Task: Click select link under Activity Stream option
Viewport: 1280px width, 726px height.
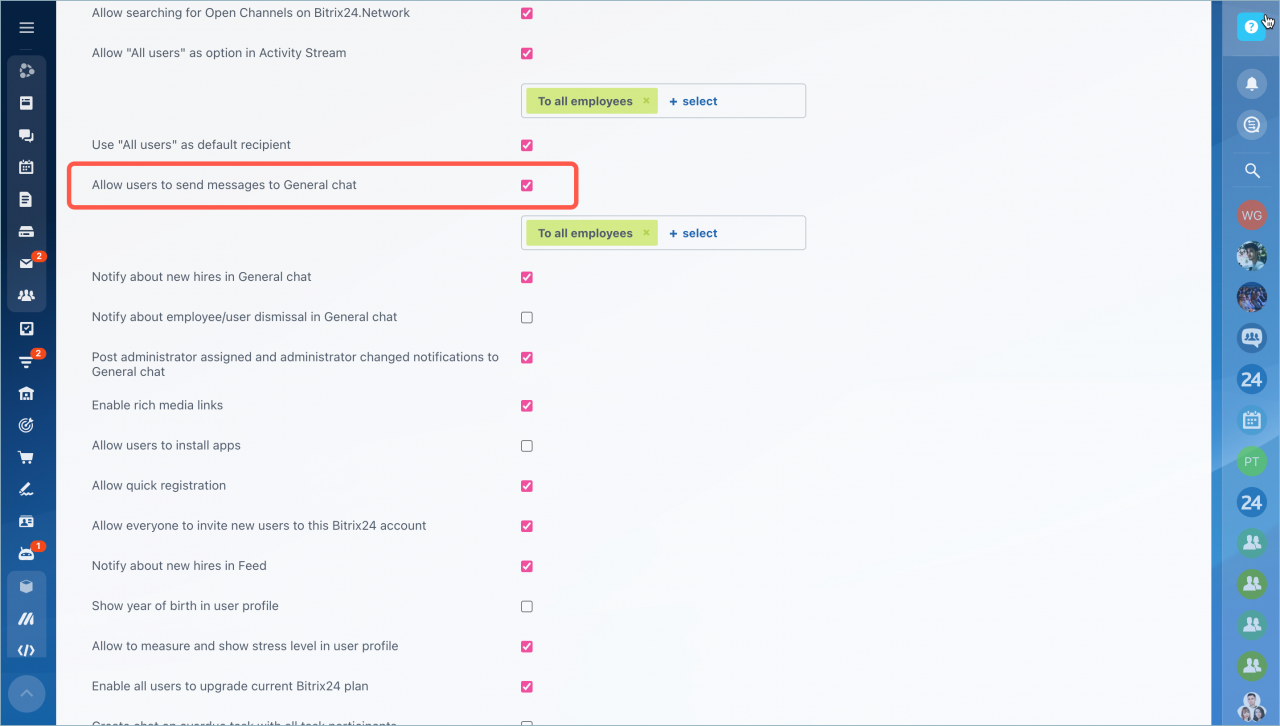Action: (x=694, y=101)
